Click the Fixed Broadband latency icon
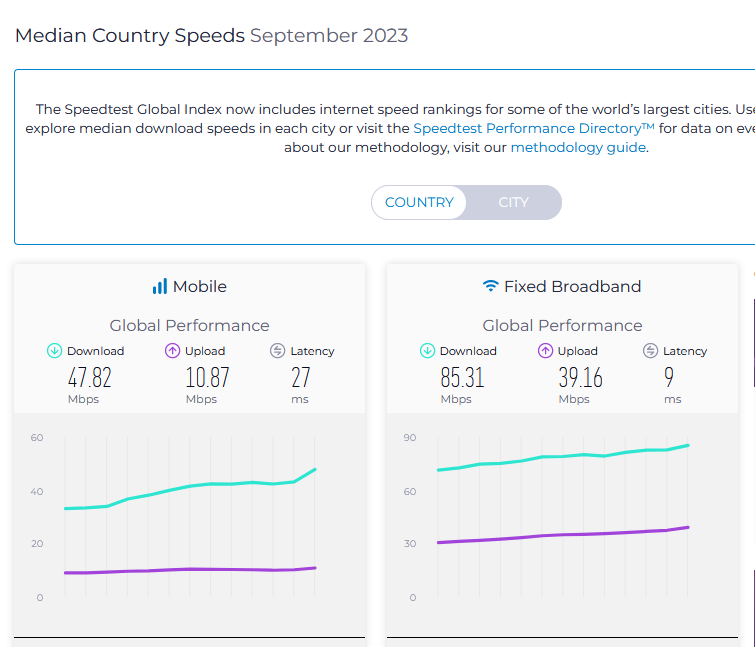Image resolution: width=755 pixels, height=647 pixels. [x=650, y=351]
